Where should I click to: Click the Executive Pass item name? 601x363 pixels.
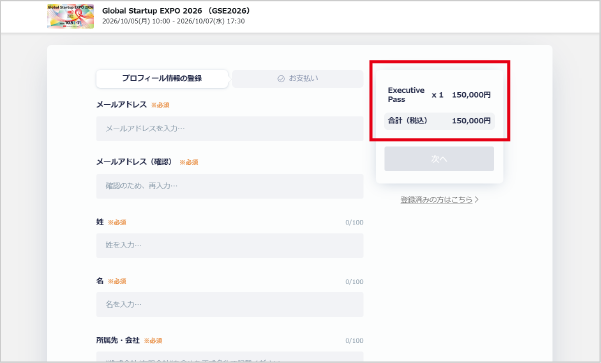(x=406, y=95)
